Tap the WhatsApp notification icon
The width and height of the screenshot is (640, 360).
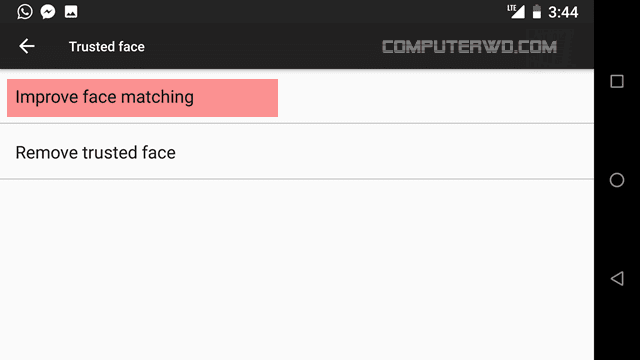[24, 11]
